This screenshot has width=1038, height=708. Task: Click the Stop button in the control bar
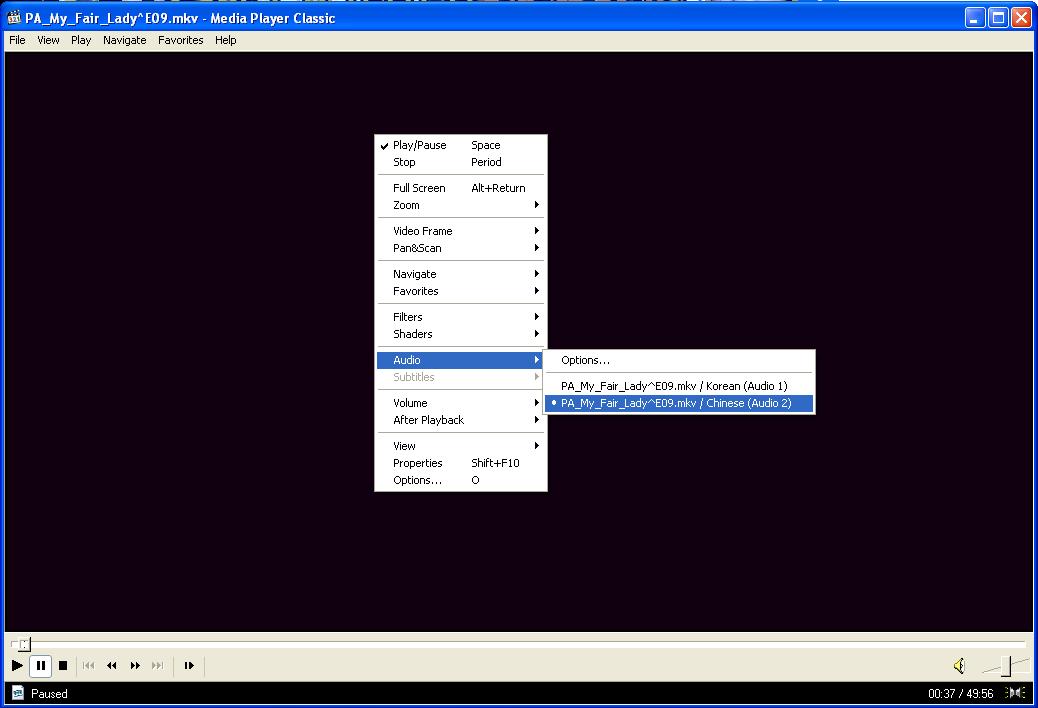pyautogui.click(x=63, y=666)
